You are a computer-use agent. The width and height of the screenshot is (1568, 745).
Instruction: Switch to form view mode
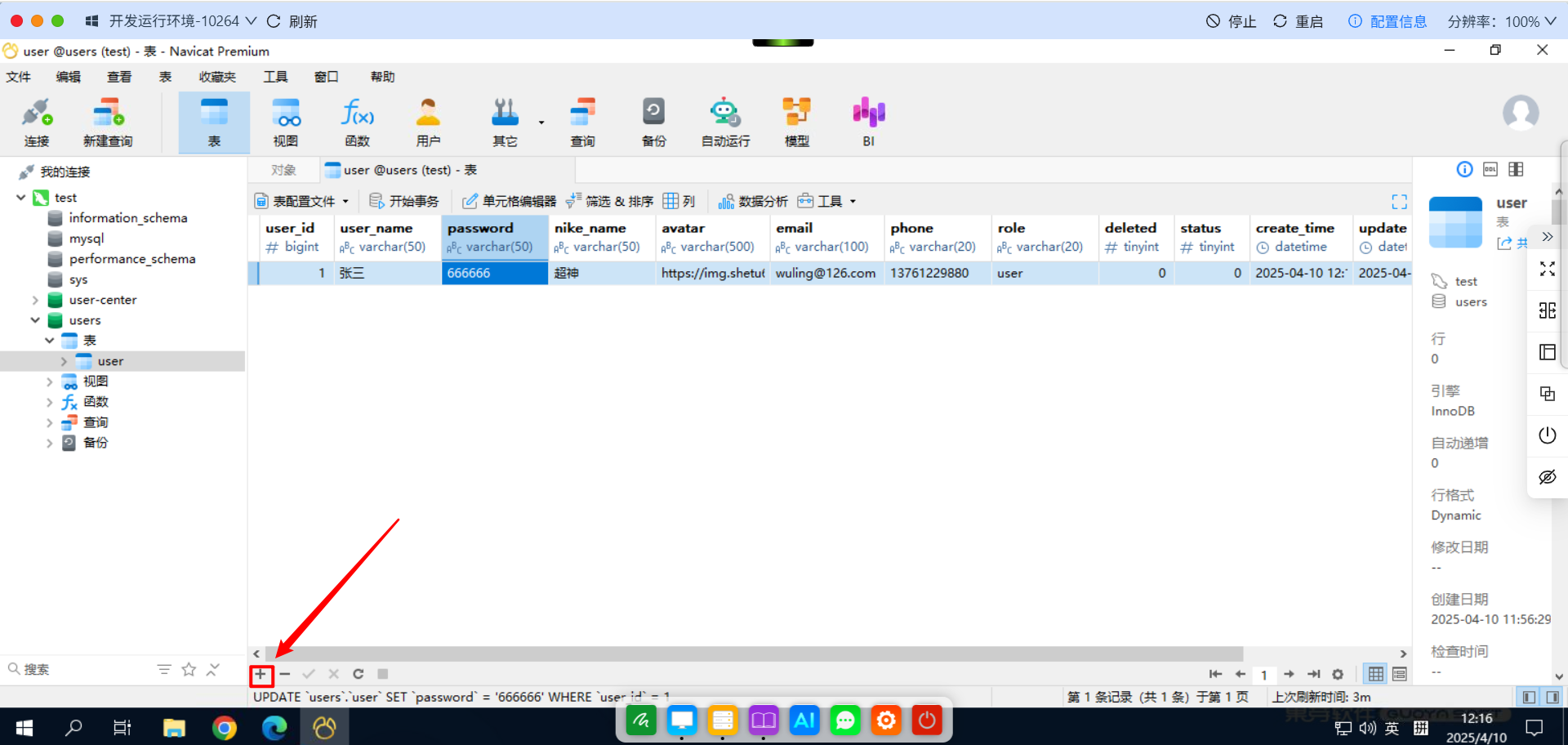coord(1400,674)
